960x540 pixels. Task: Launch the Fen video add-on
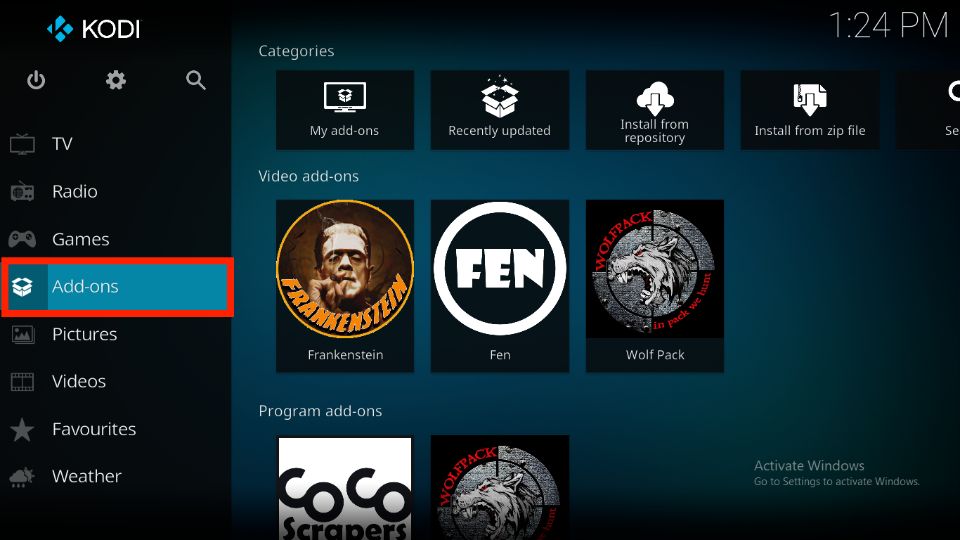pyautogui.click(x=500, y=286)
